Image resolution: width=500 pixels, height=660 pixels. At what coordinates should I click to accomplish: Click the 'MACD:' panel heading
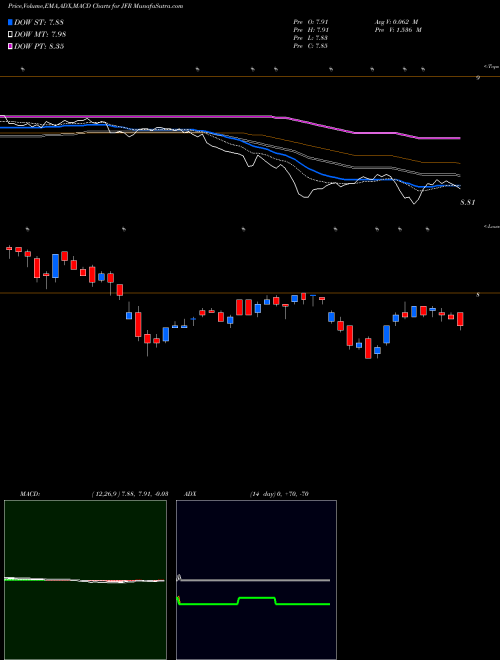(x=30, y=494)
